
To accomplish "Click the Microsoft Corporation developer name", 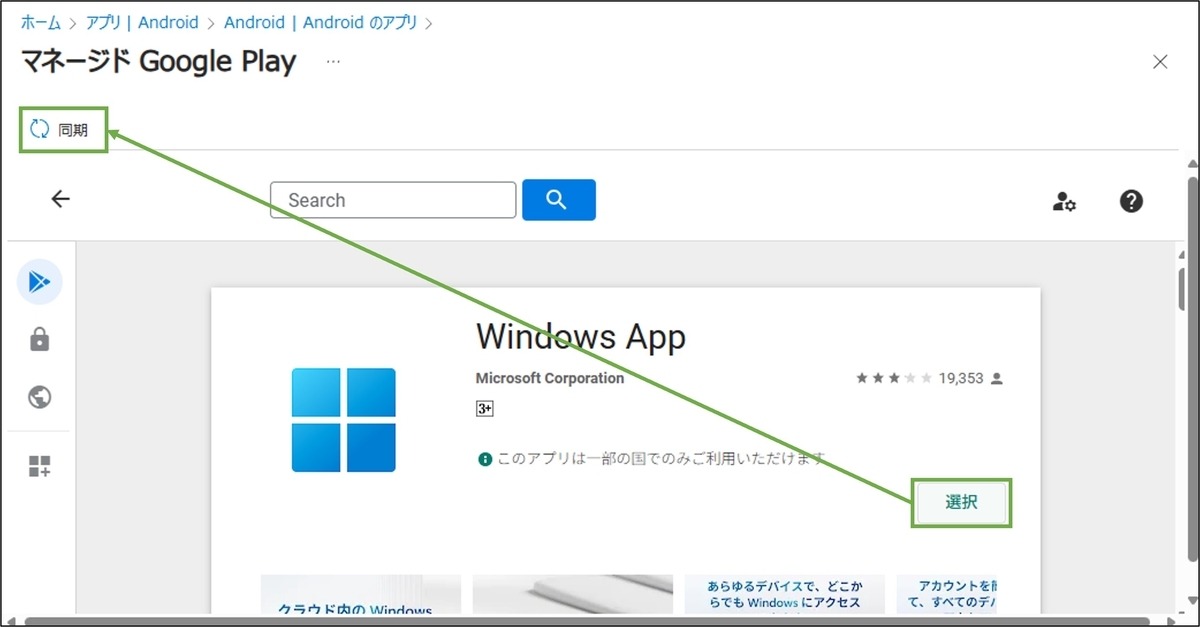I will (x=550, y=379).
